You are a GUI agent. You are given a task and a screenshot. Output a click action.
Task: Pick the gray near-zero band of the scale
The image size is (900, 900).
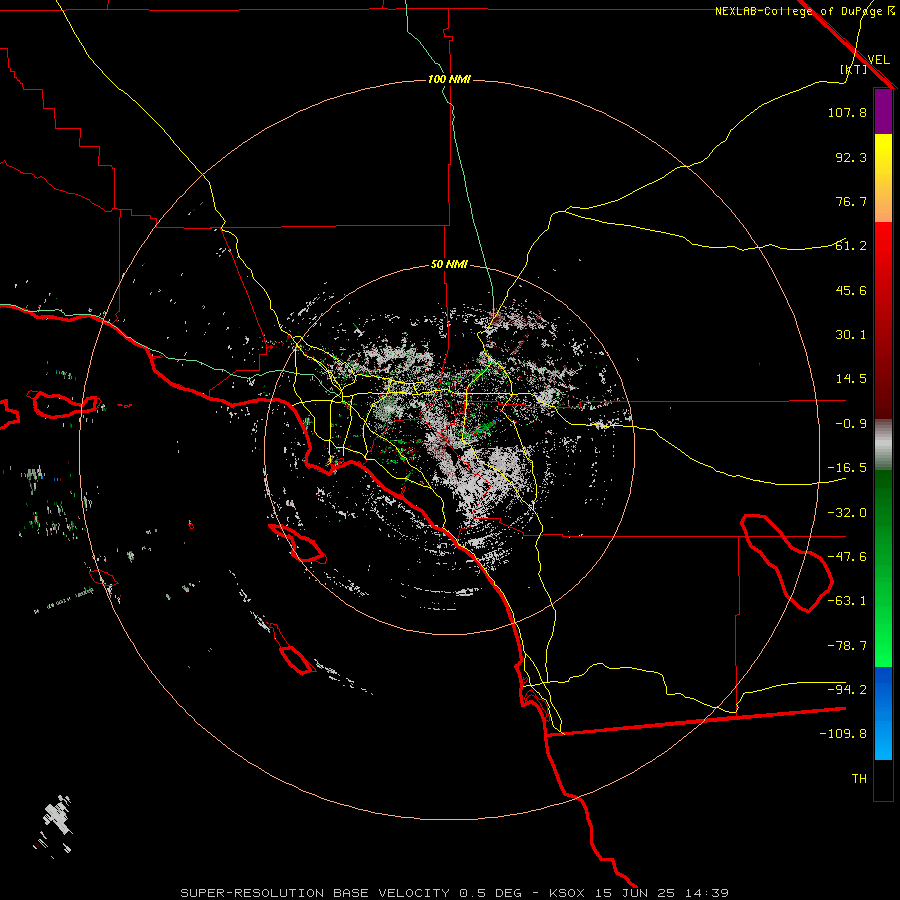click(883, 444)
